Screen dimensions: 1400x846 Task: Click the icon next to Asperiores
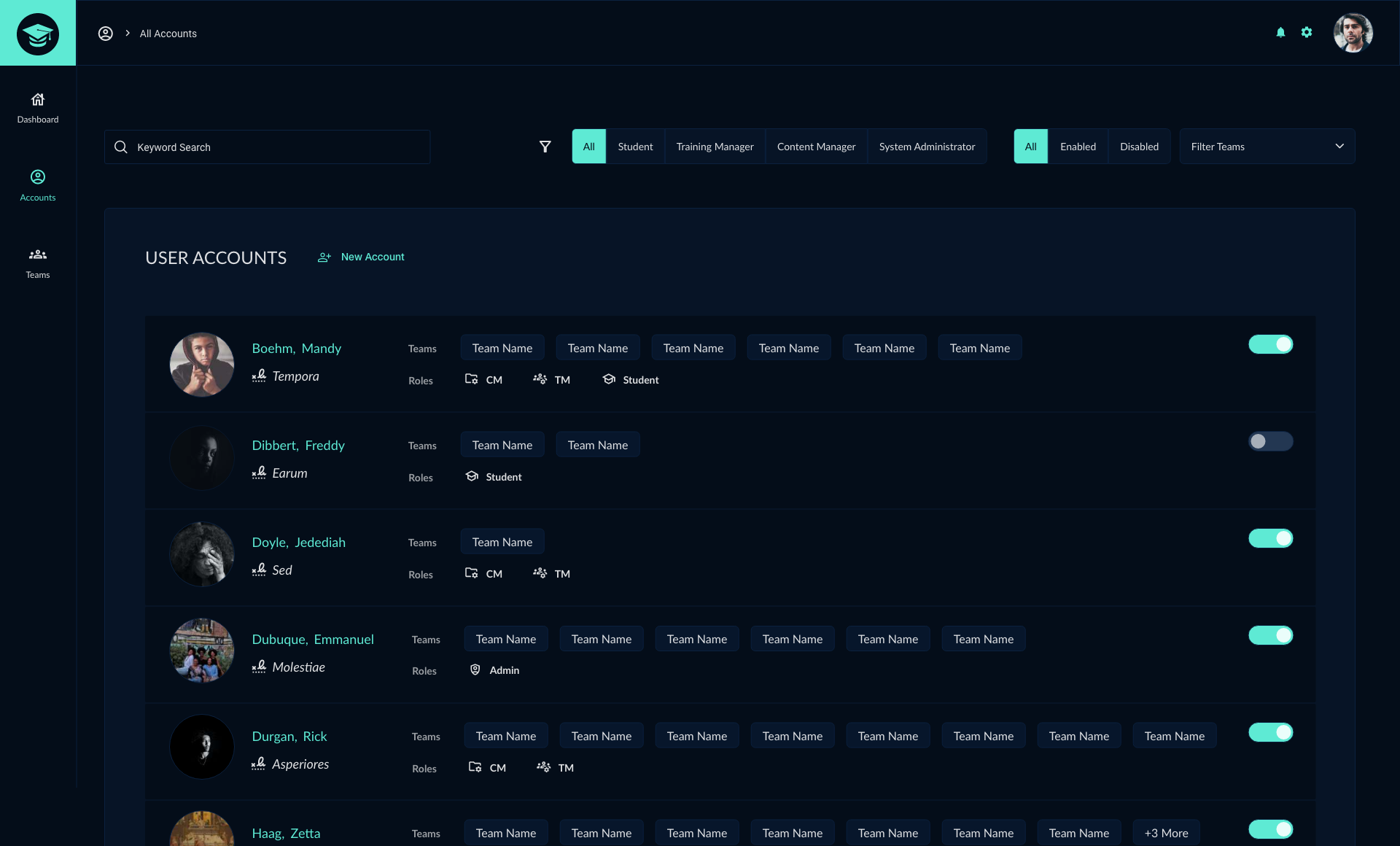[258, 764]
